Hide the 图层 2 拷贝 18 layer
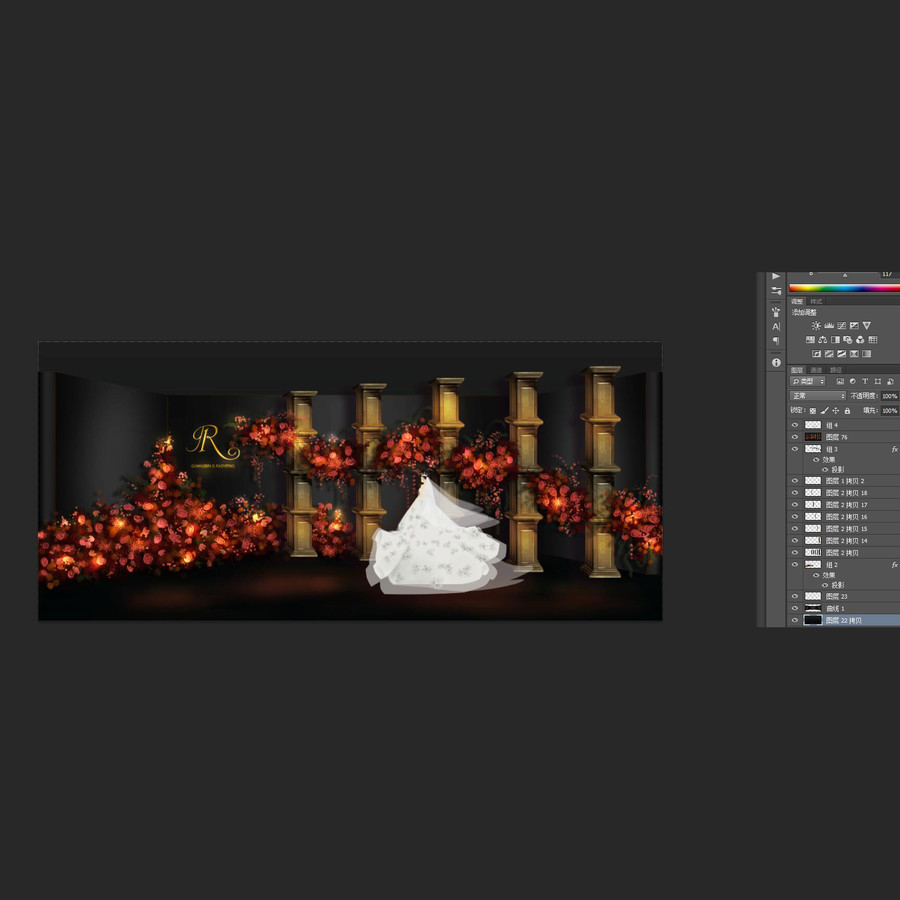Viewport: 900px width, 900px height. (795, 493)
